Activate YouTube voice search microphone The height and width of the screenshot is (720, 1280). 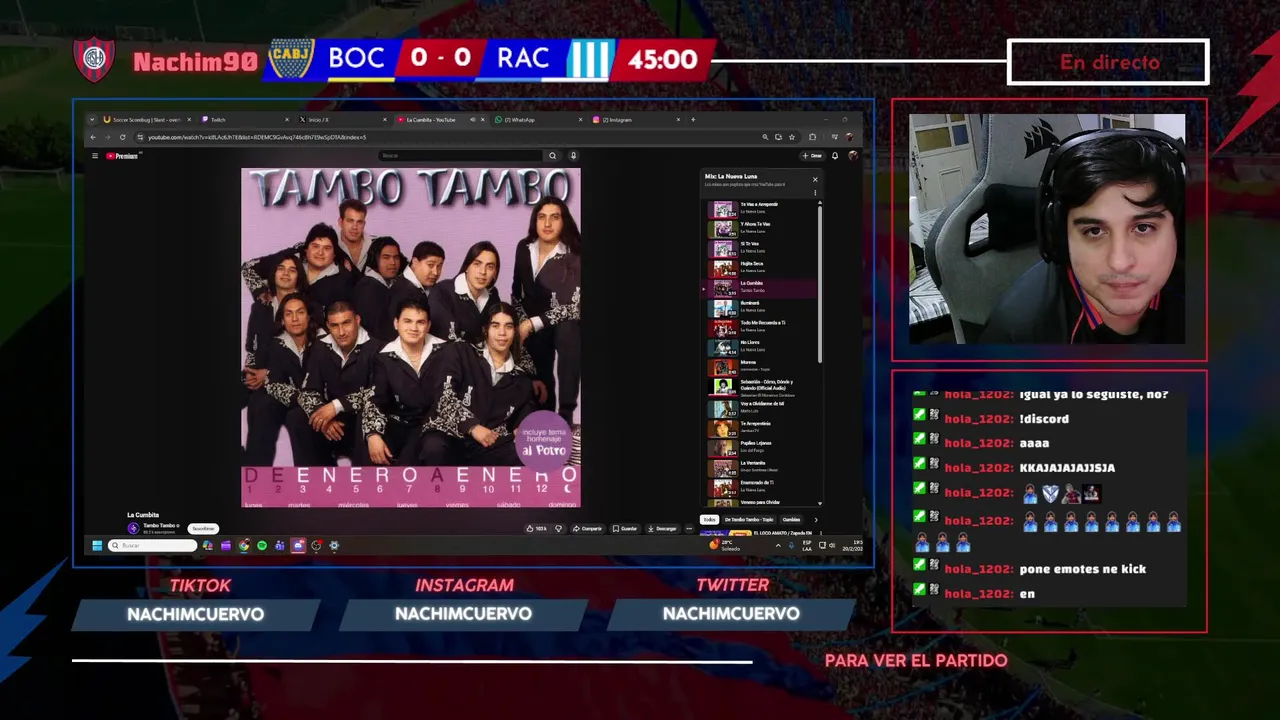click(x=573, y=156)
